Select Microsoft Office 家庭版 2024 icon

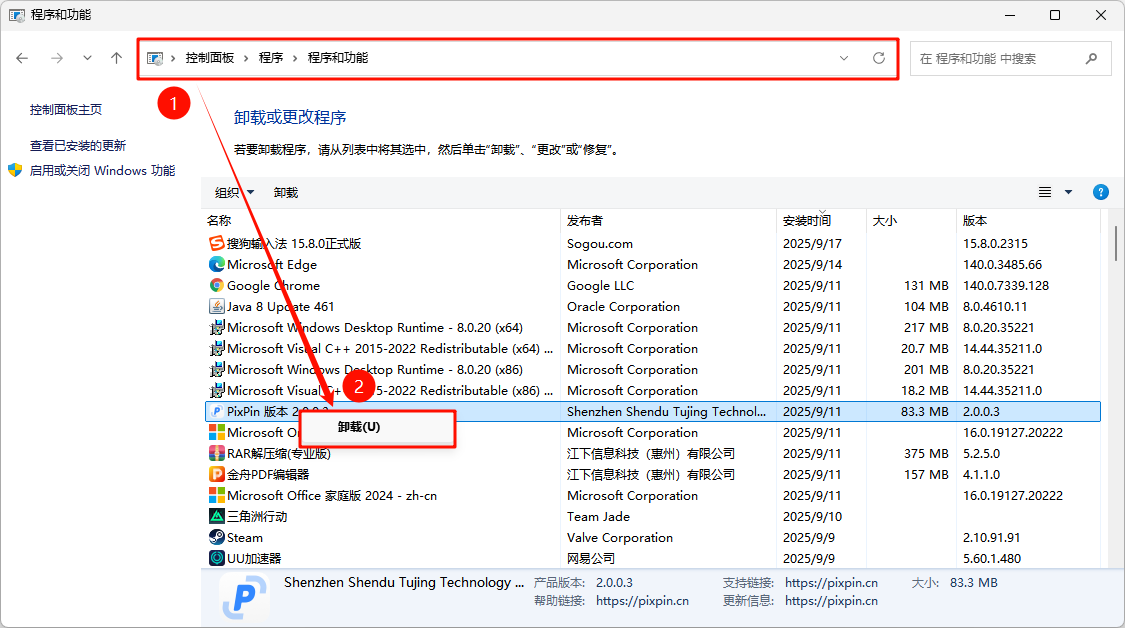(216, 495)
